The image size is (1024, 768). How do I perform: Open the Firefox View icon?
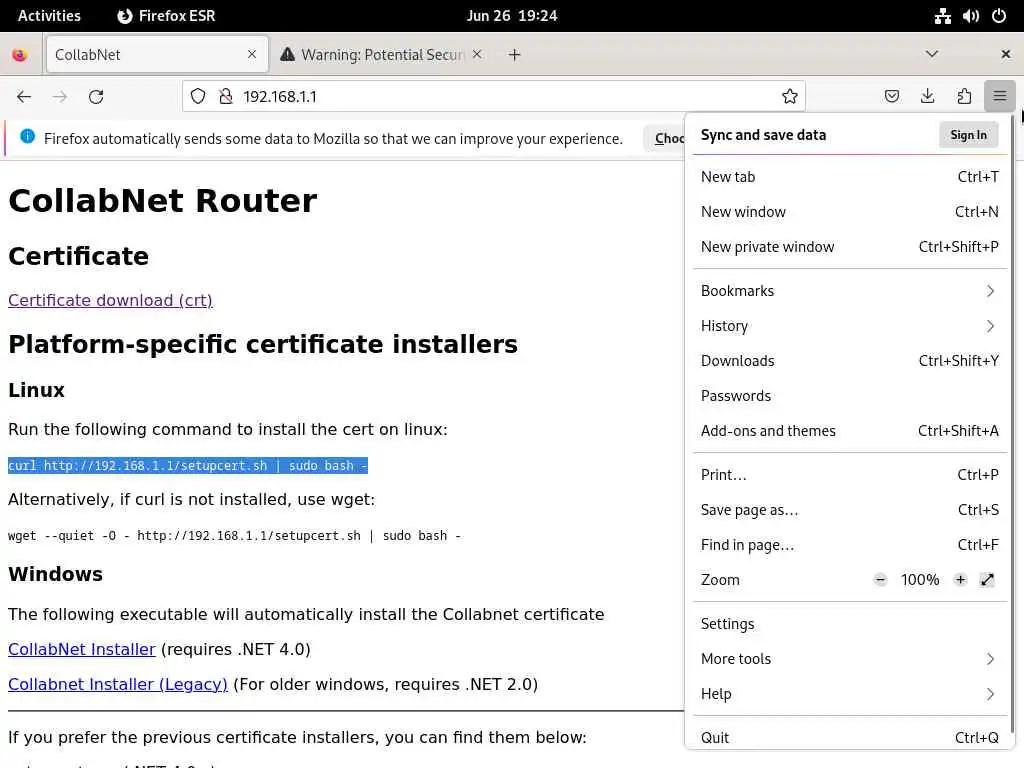20,55
